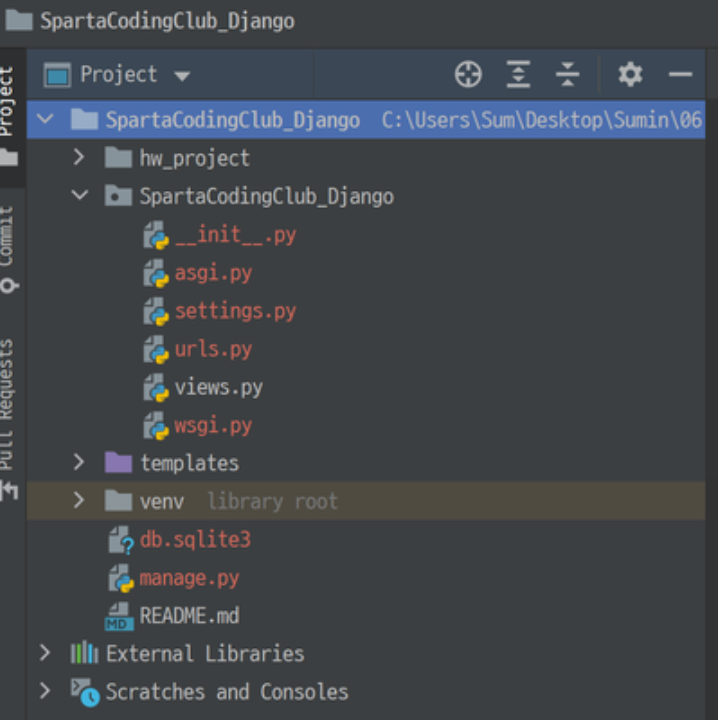Screen dimensions: 718x720
Task: Click the MD markdown icon beside README.md
Action: click(x=119, y=617)
